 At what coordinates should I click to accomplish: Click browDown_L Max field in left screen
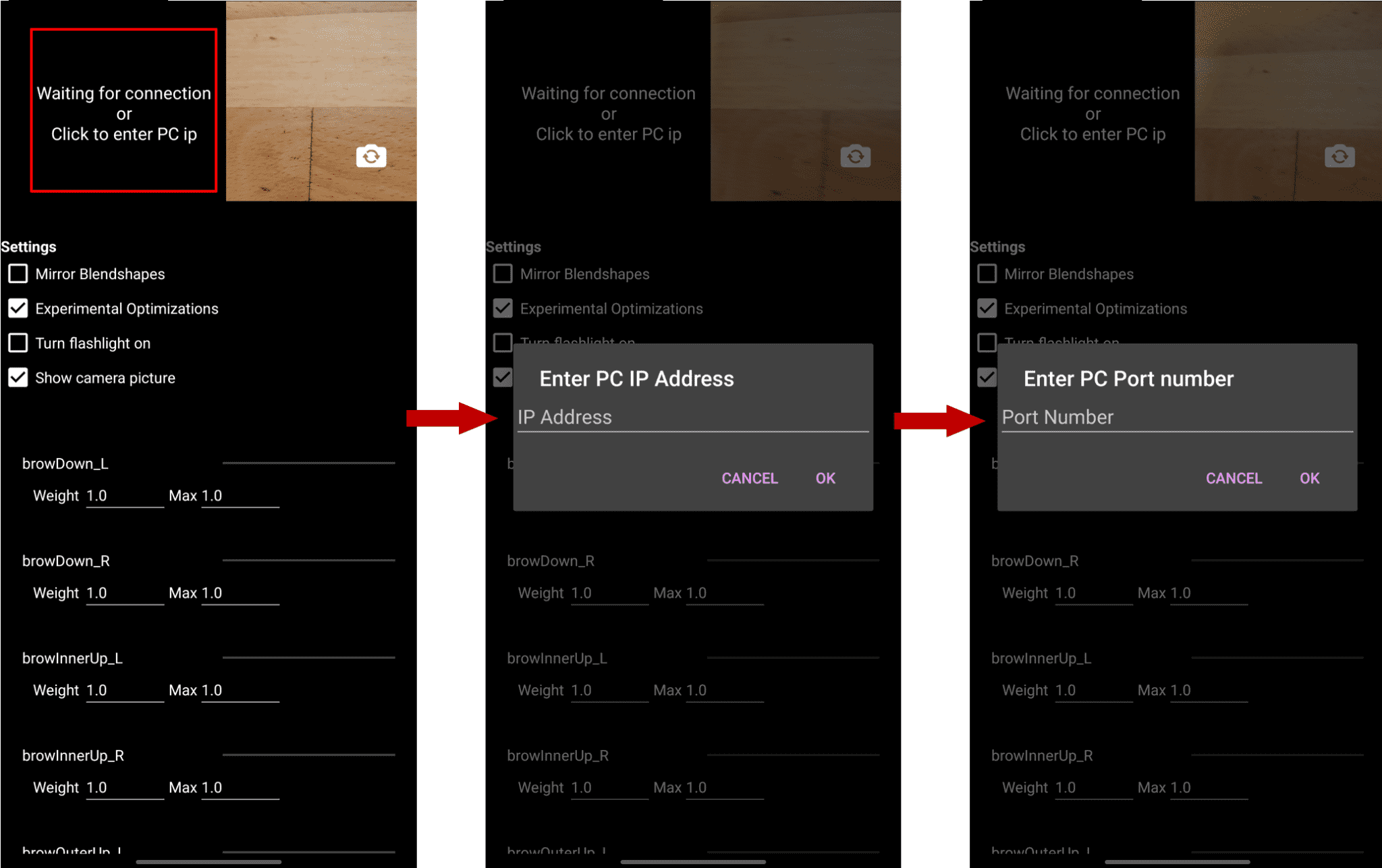tap(240, 496)
